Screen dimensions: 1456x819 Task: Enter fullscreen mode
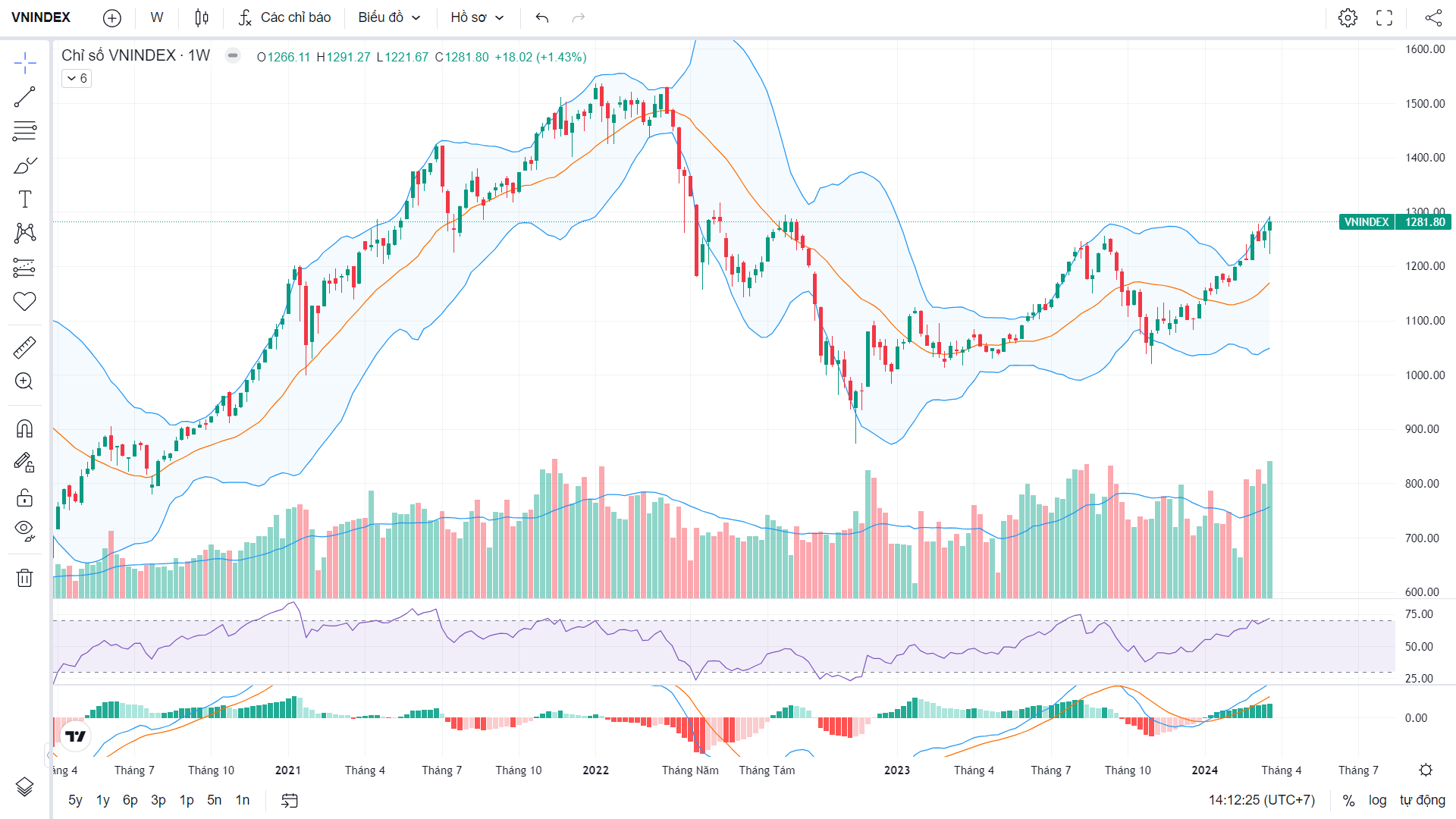pyautogui.click(x=1385, y=18)
